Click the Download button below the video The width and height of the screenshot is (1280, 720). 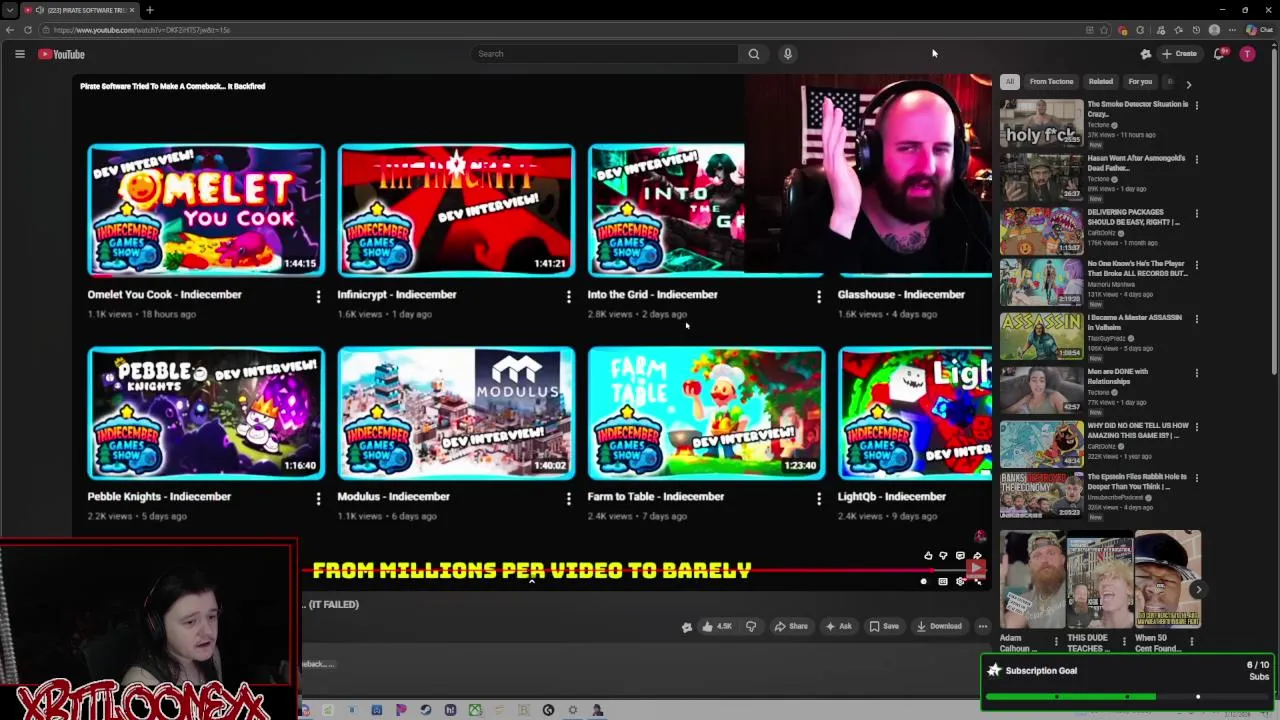pyautogui.click(x=939, y=626)
